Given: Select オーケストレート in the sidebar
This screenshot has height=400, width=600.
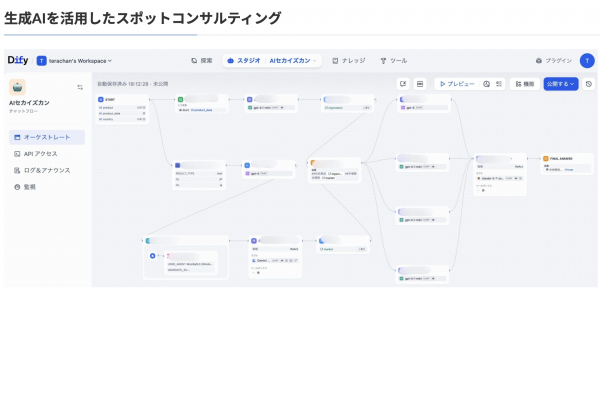Looking at the screenshot, I should (x=46, y=137).
